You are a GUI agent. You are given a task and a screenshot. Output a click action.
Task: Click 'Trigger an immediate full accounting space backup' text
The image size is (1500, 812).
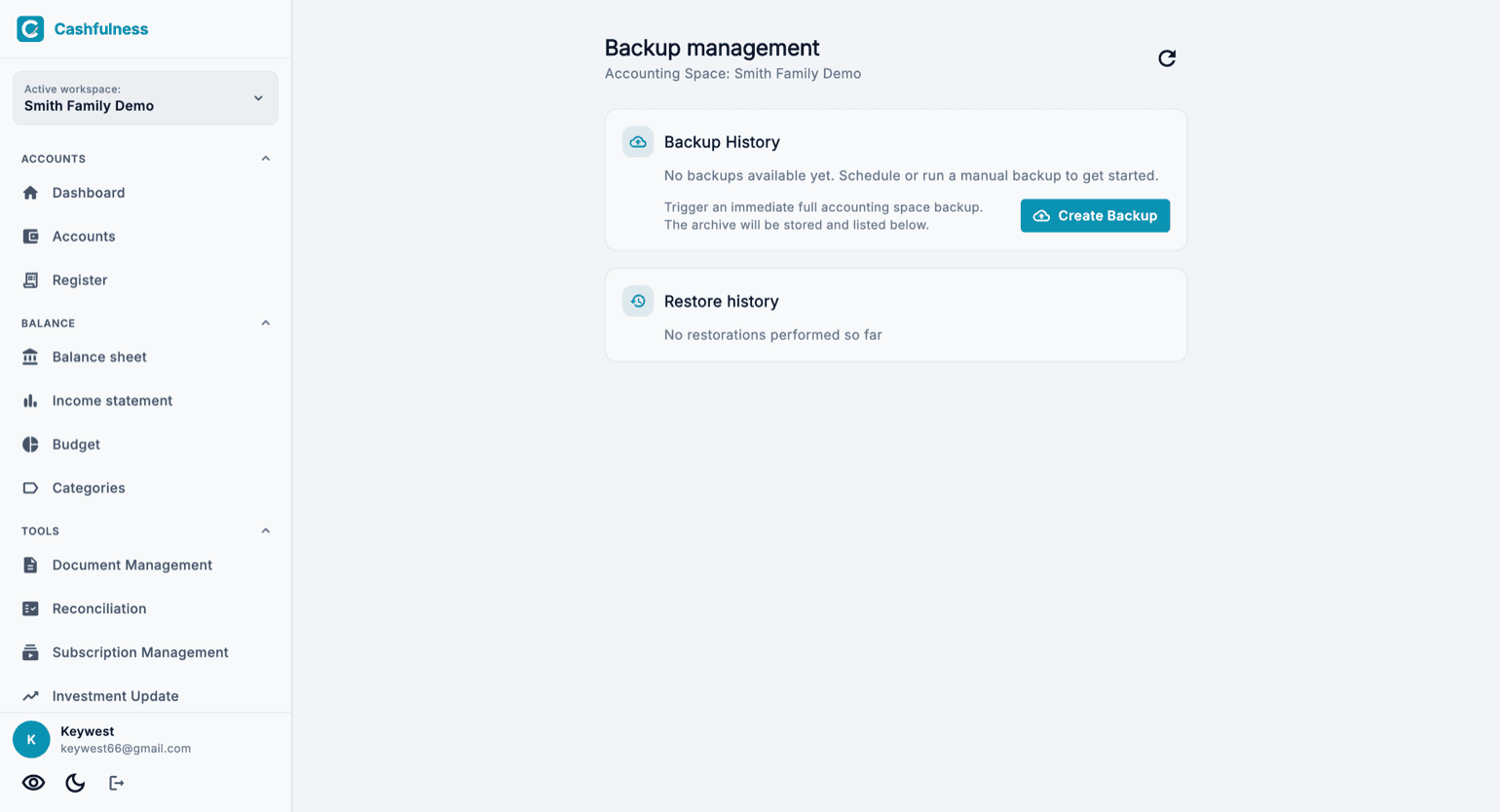pos(823,207)
